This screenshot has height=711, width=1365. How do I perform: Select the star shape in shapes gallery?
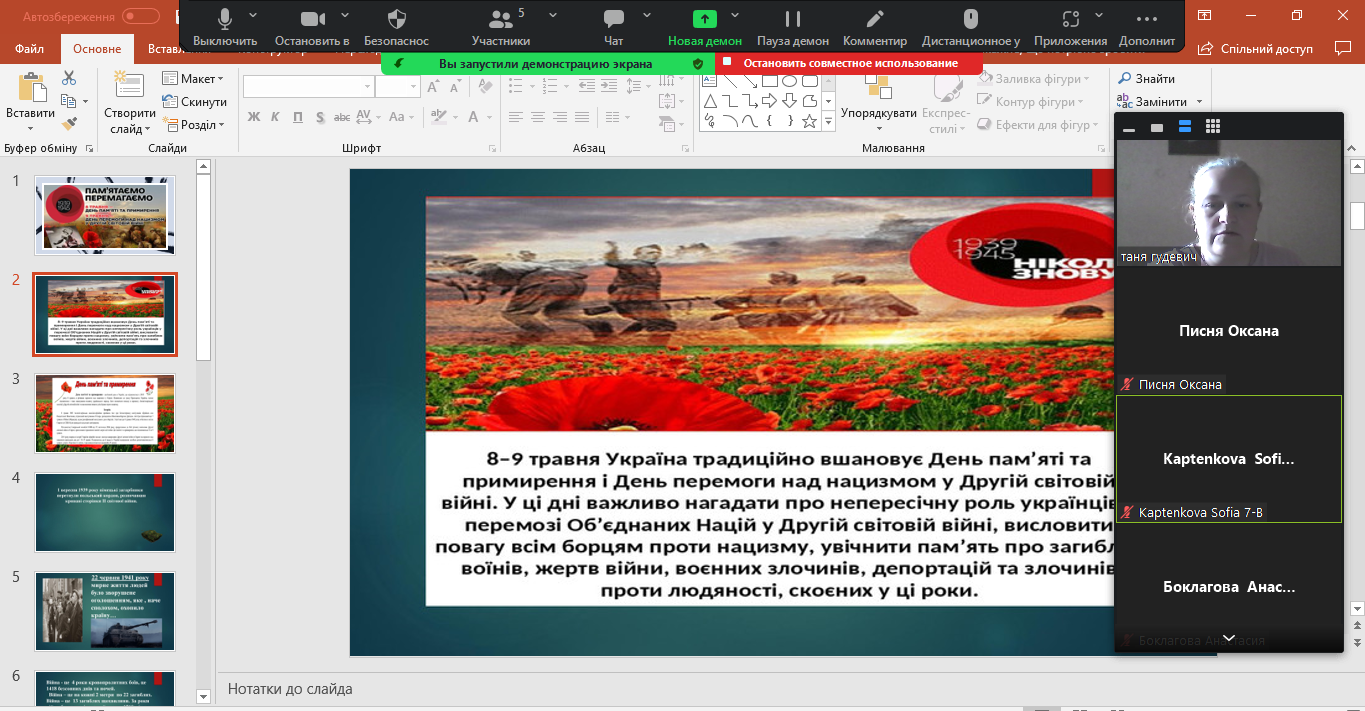(809, 121)
